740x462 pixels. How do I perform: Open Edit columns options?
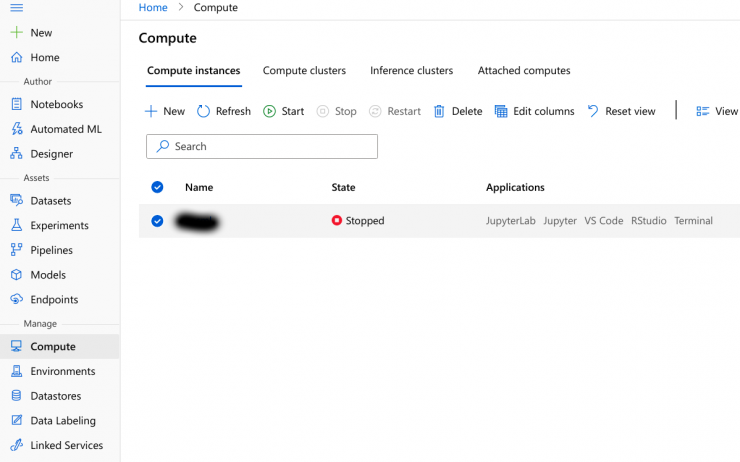535,111
